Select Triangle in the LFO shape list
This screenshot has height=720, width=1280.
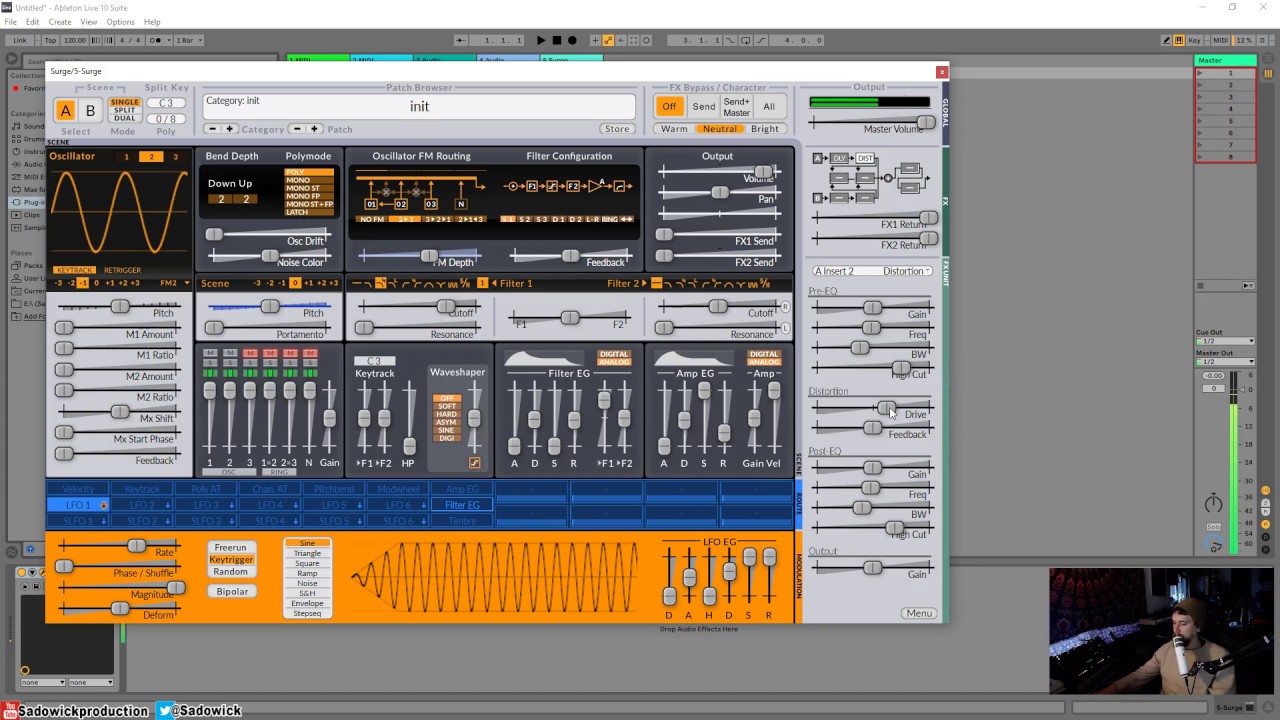tap(307, 553)
